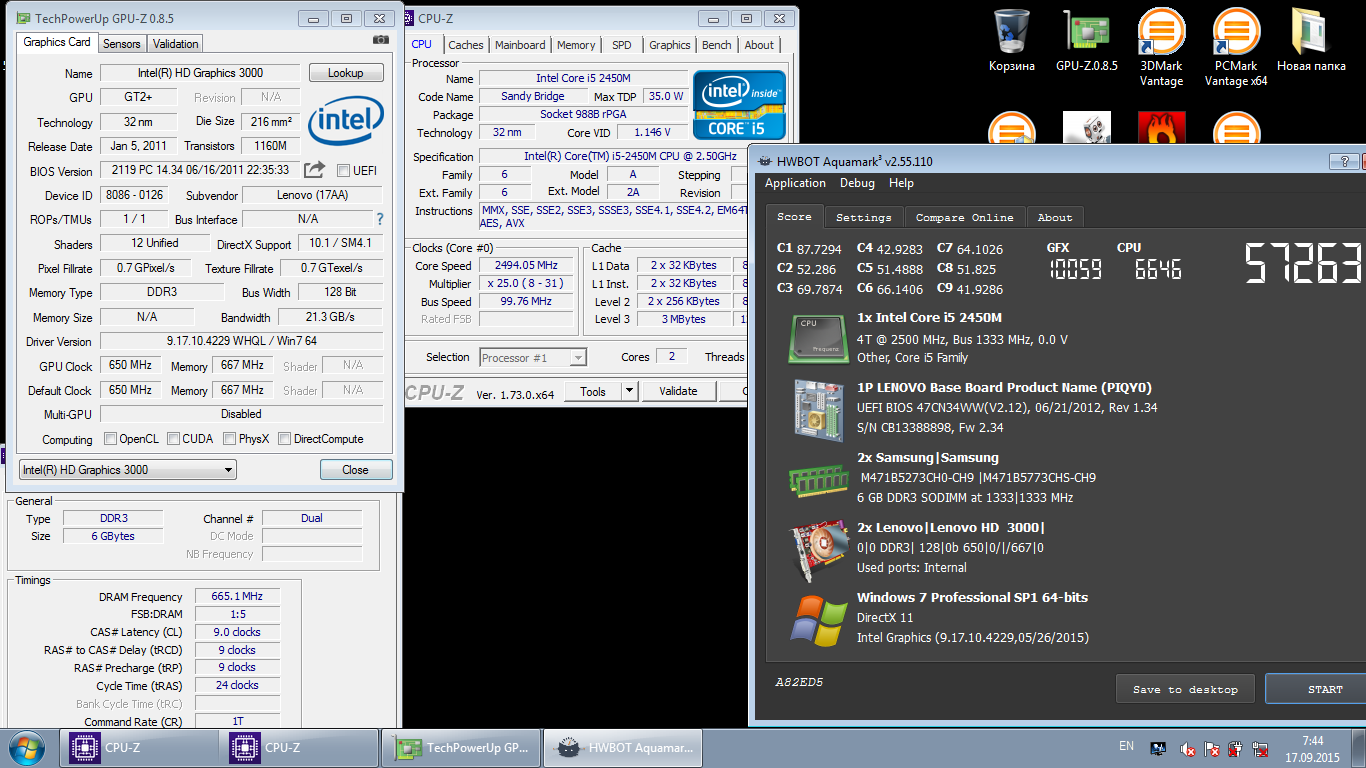Viewport: 1366px width, 768px height.
Task: Click the Core Speed value 2494.05 MHz
Action: [x=526, y=265]
